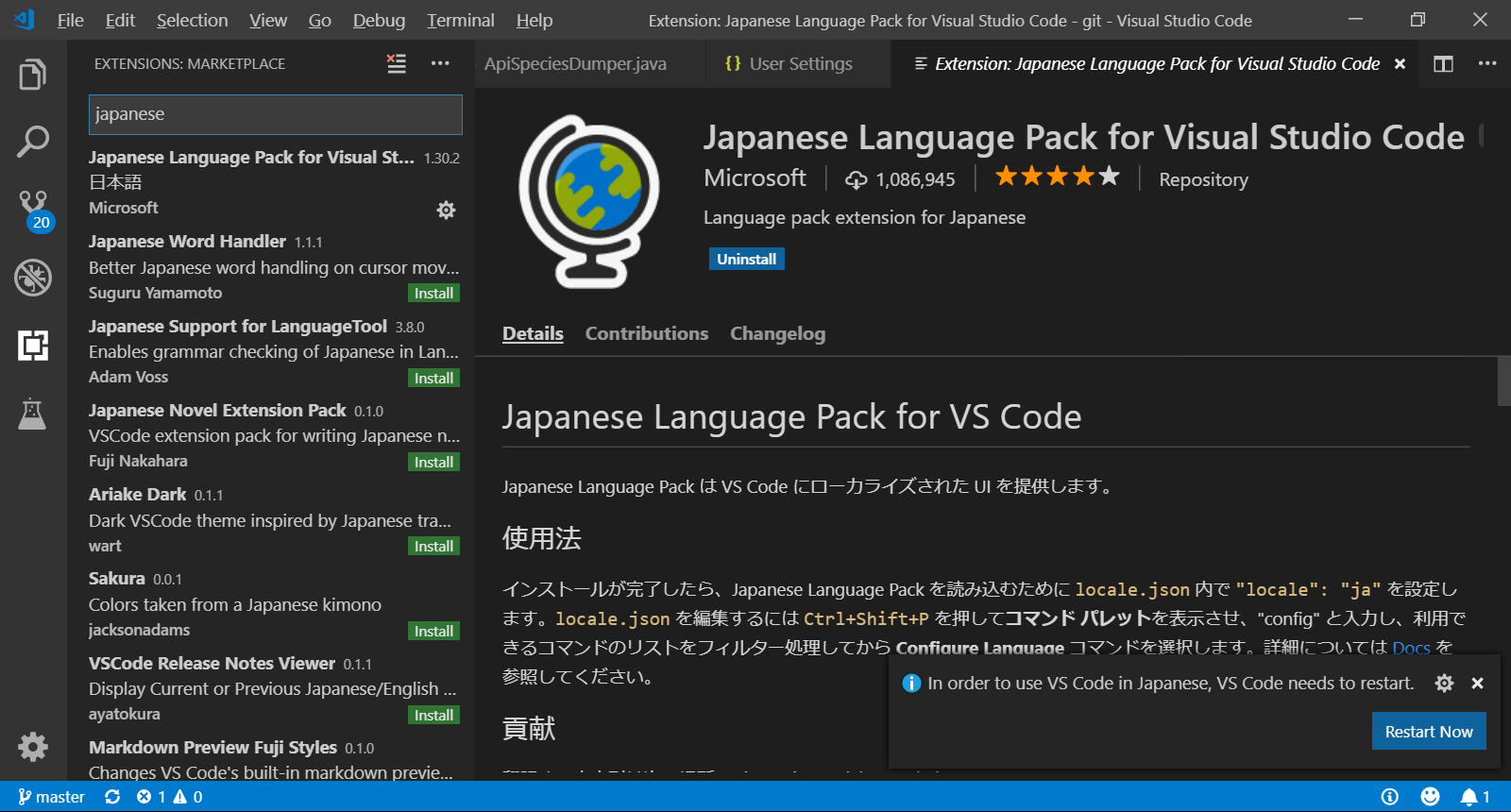Open editor more actions ellipsis
This screenshot has height=812, width=1511.
[1487, 63]
